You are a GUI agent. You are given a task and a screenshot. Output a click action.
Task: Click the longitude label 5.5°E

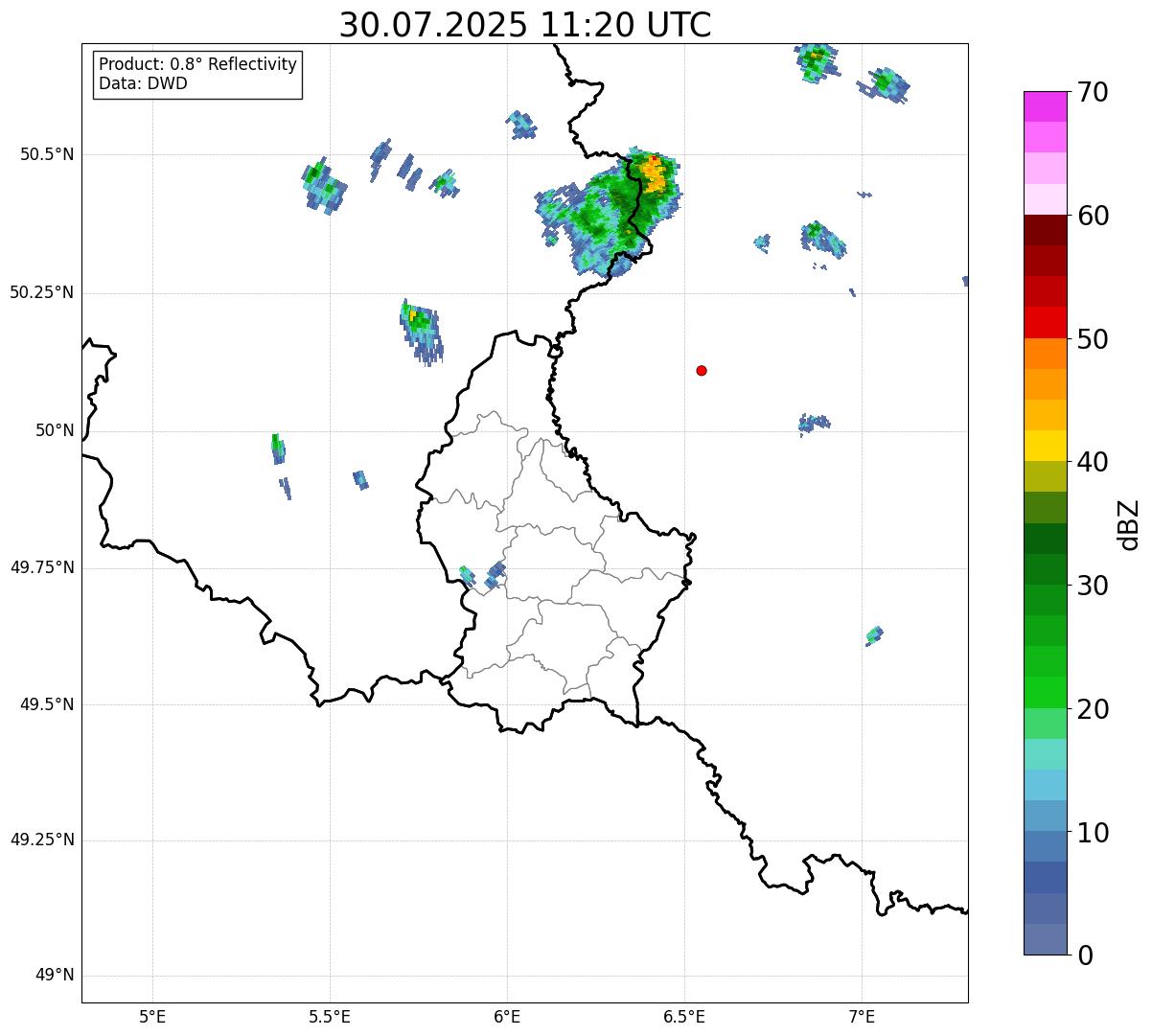[x=330, y=1016]
